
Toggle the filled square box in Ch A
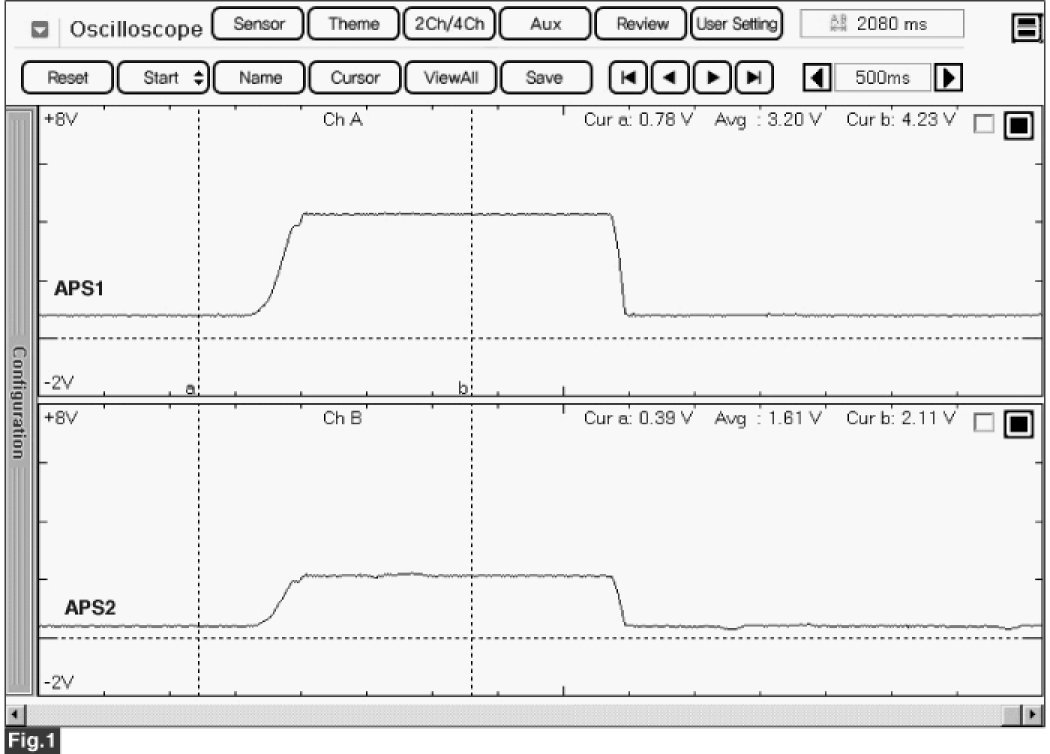pos(1018,125)
